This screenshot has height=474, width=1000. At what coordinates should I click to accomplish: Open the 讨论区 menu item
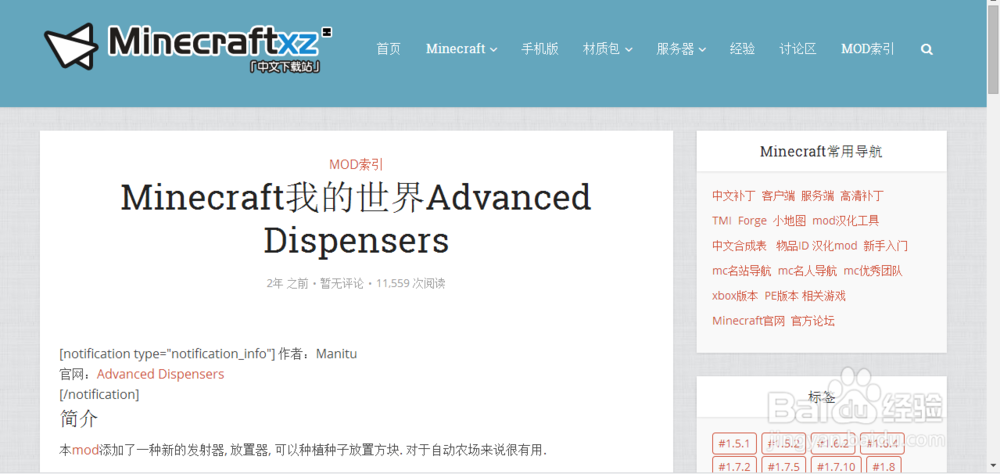(798, 49)
